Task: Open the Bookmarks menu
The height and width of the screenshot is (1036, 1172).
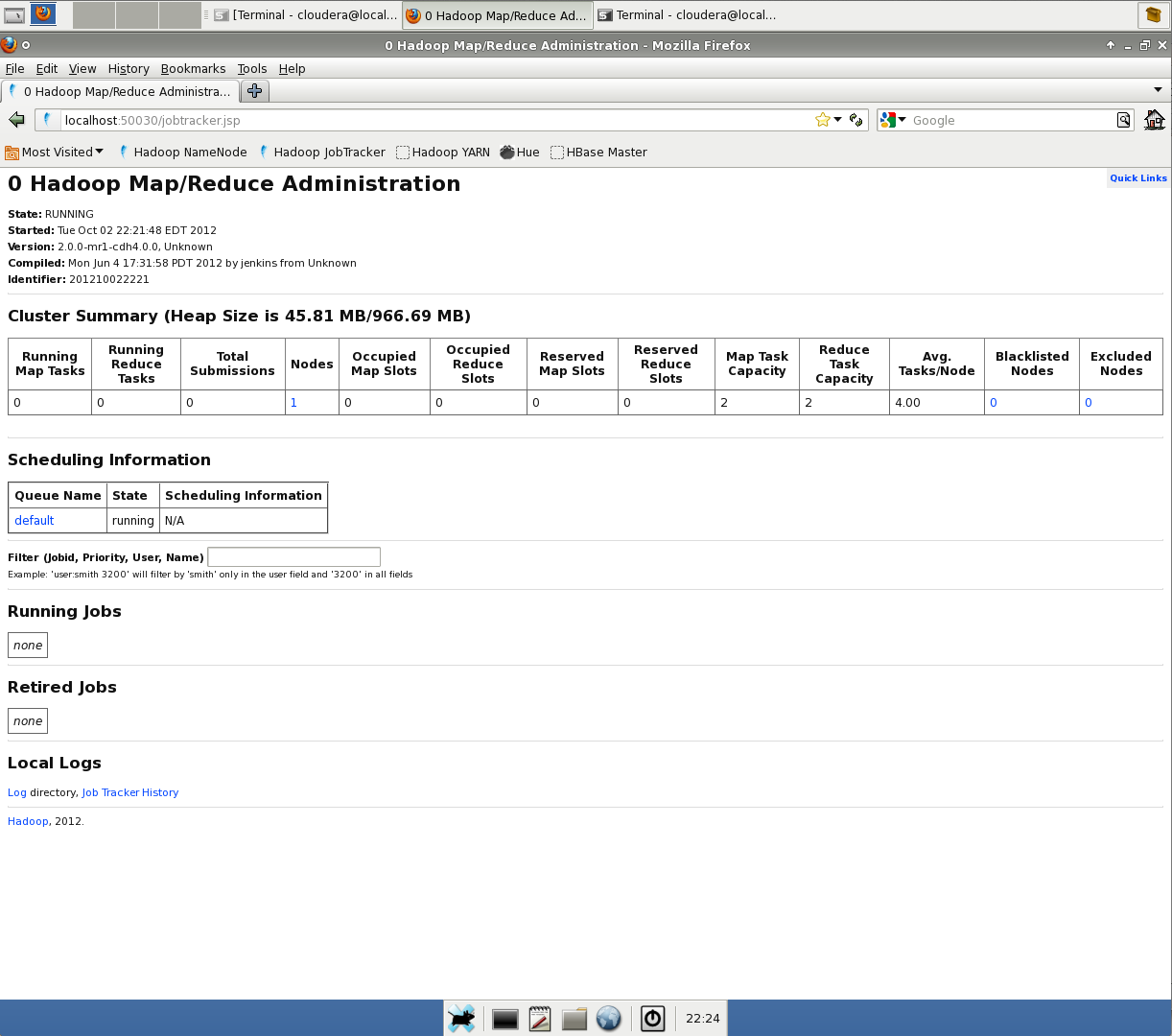Action: coord(193,68)
